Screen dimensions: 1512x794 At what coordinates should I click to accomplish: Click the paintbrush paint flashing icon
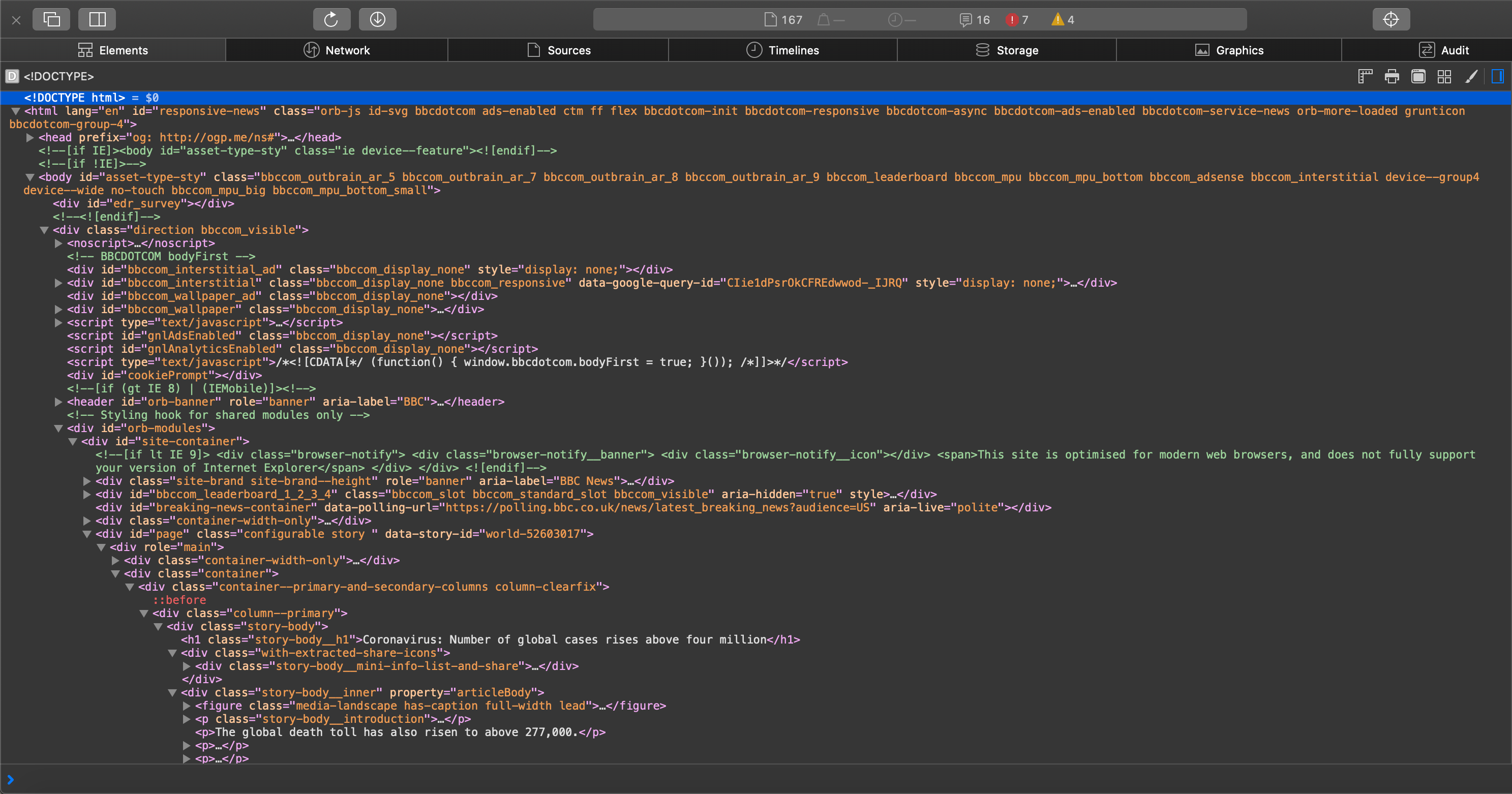coord(1471,76)
